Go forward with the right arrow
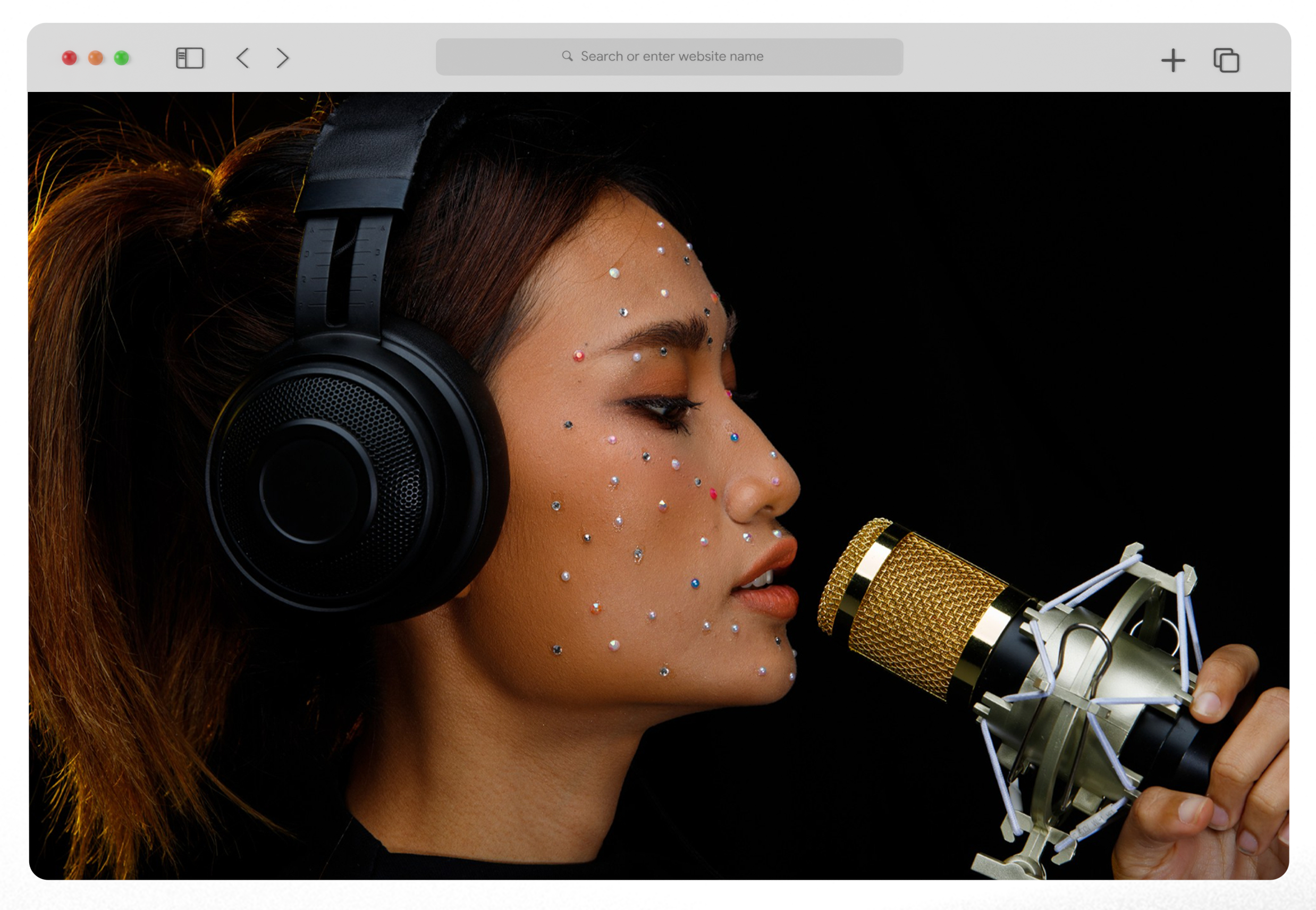This screenshot has height=910, width=1316. [x=282, y=58]
